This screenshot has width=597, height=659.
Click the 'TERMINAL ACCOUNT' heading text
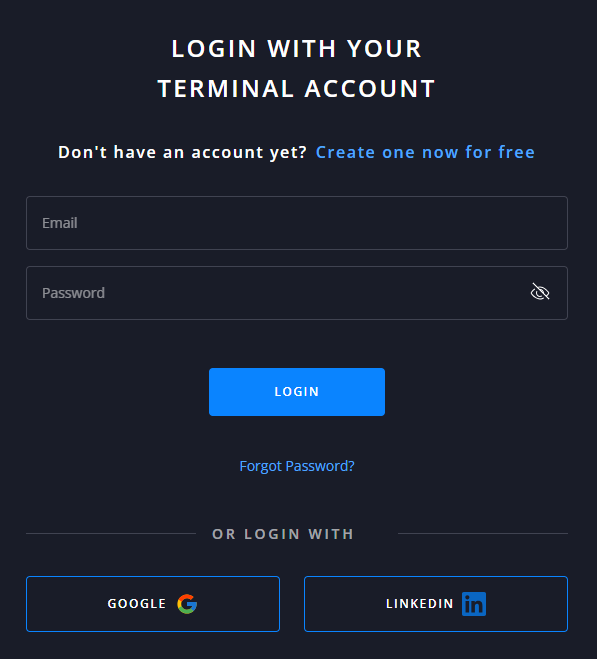(x=296, y=89)
